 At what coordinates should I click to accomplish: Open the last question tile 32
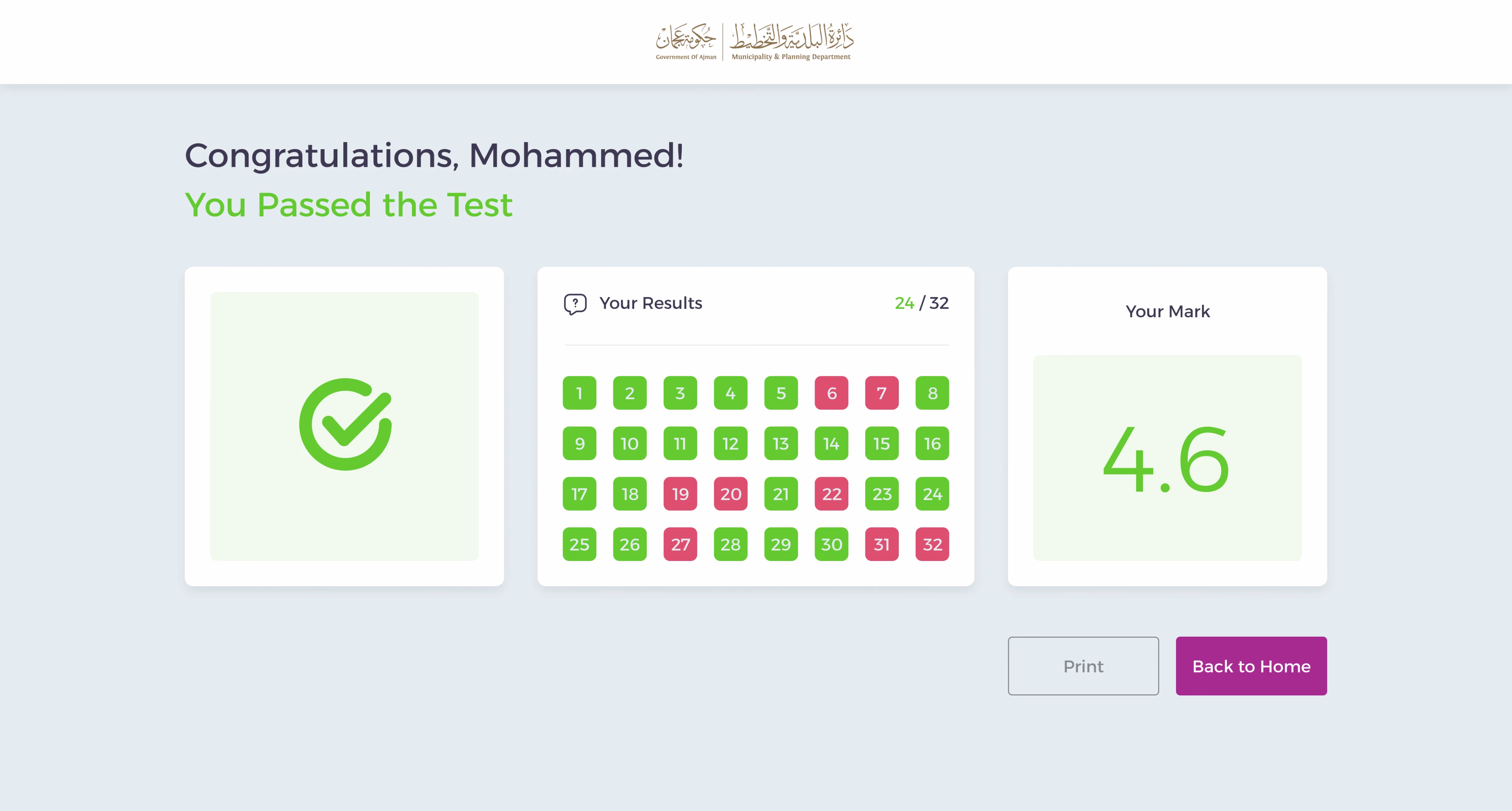pos(932,544)
